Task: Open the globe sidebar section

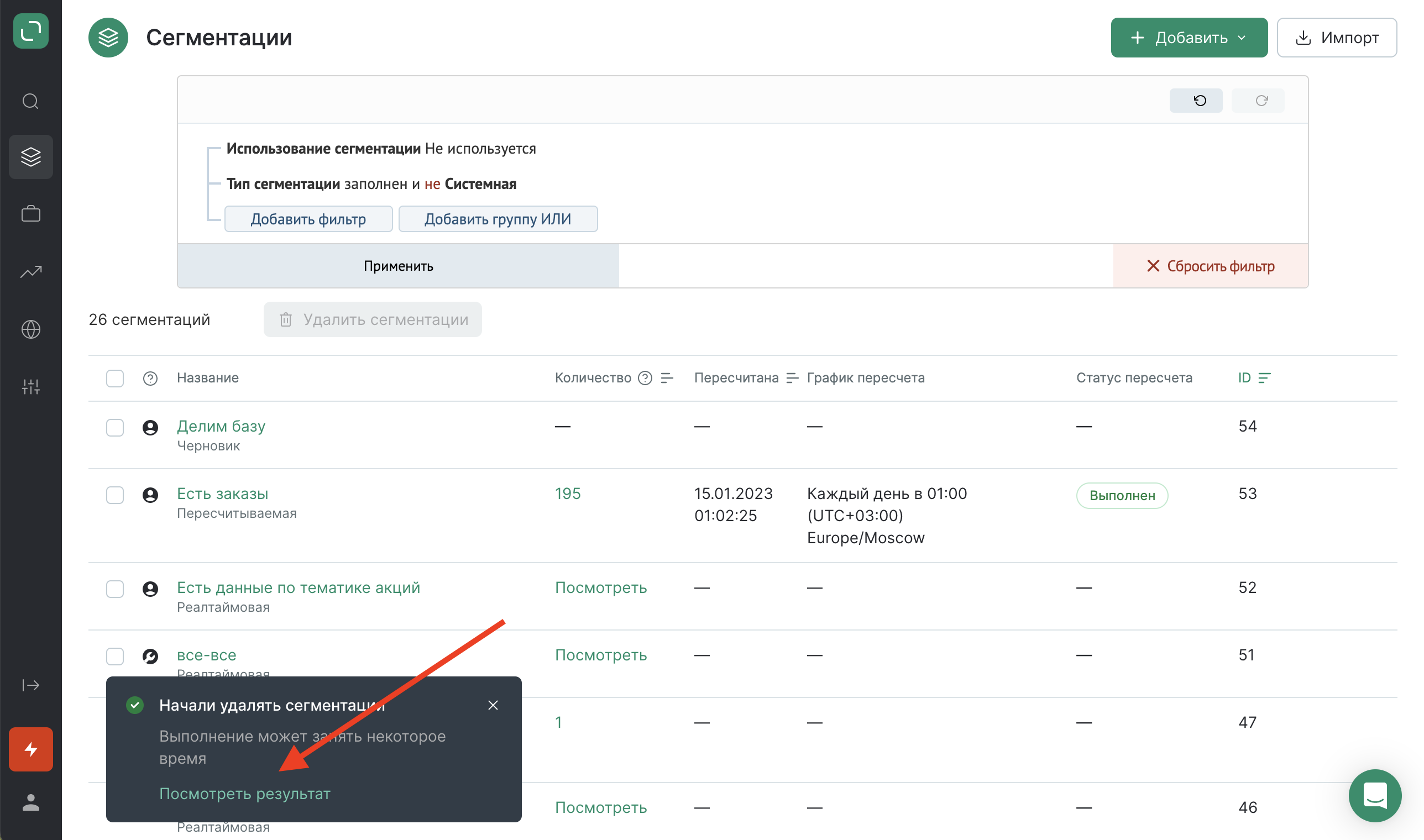Action: coord(30,329)
